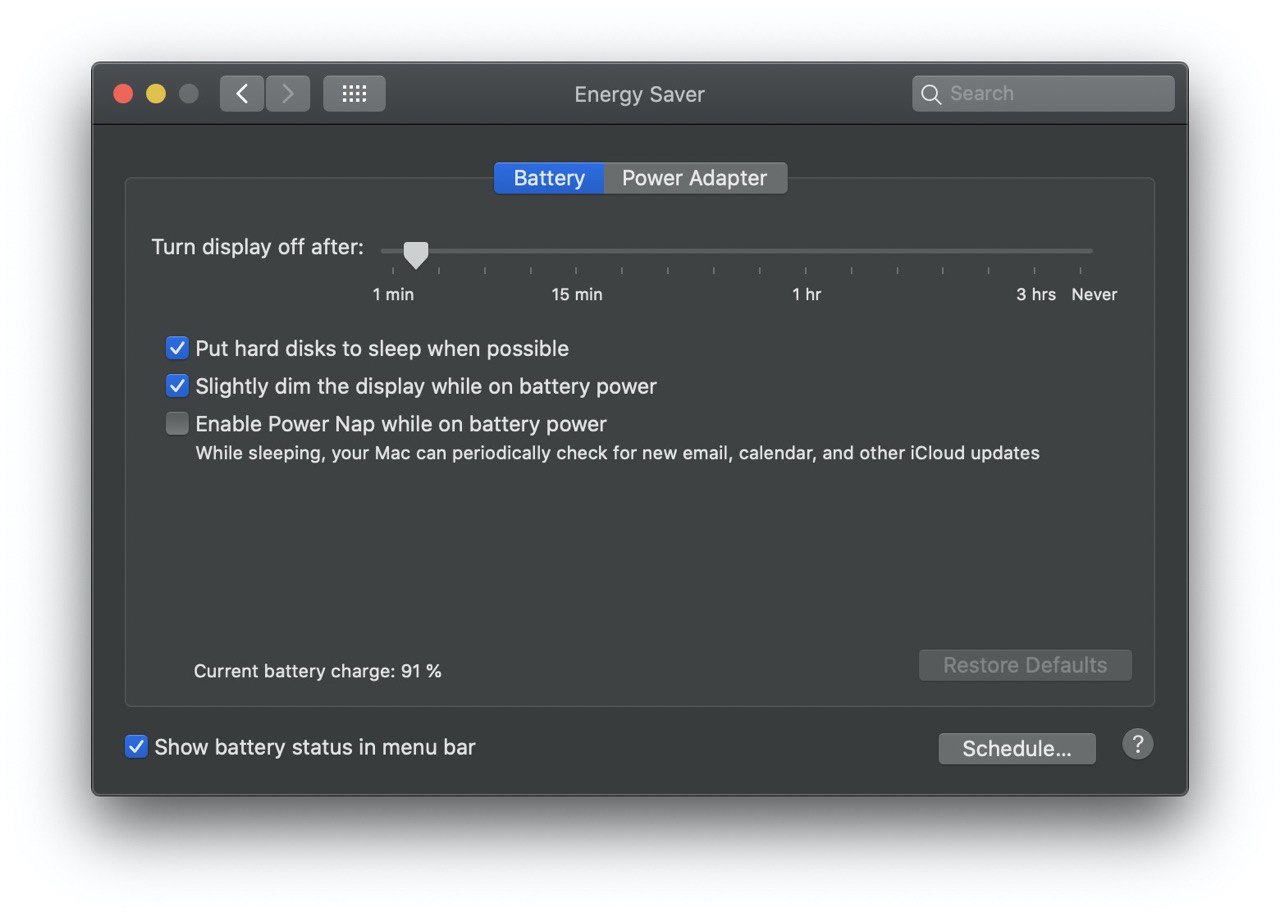The width and height of the screenshot is (1280, 917).
Task: Click the Power Nap description text
Action: (617, 453)
